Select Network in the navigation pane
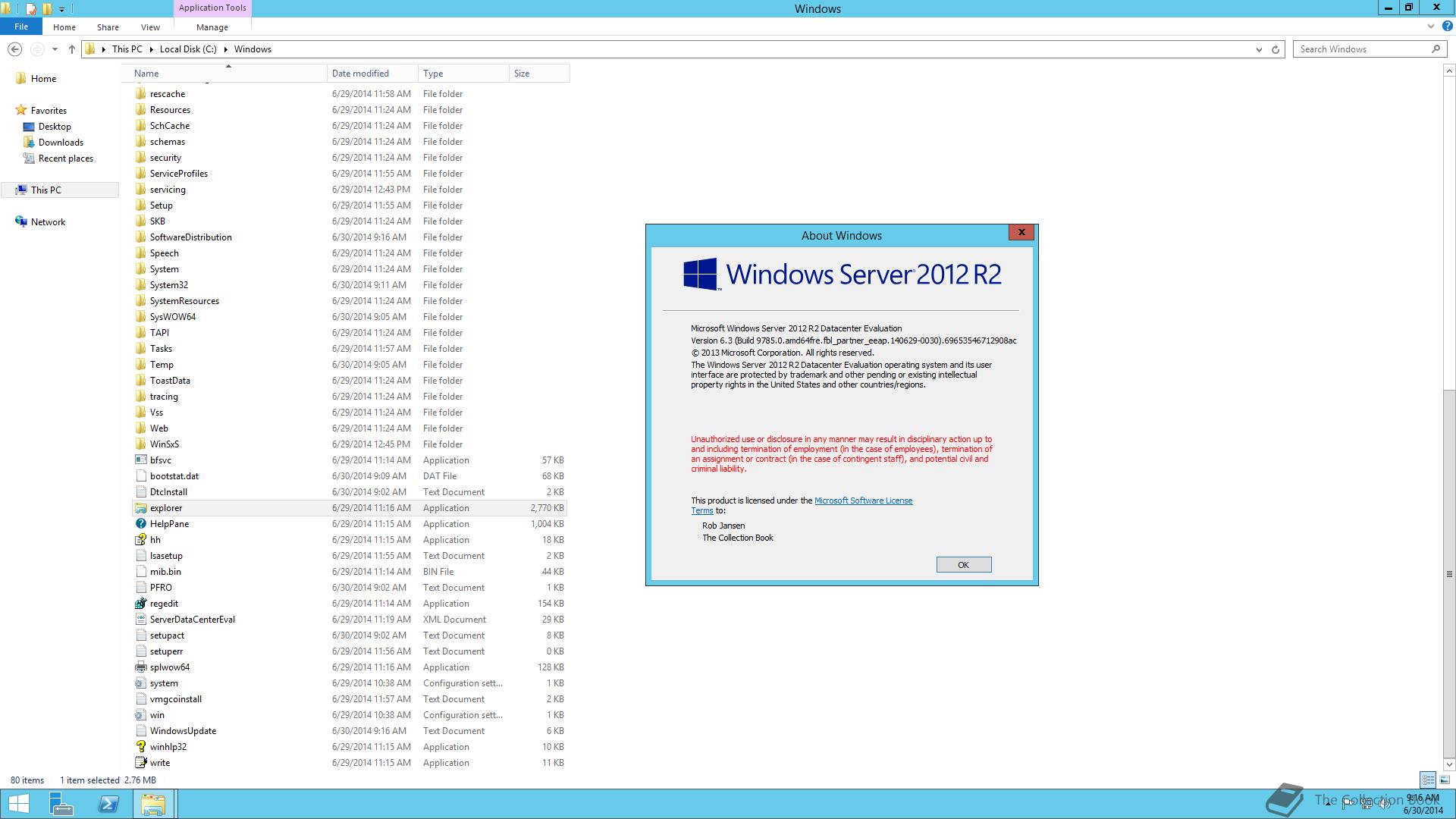 click(48, 222)
